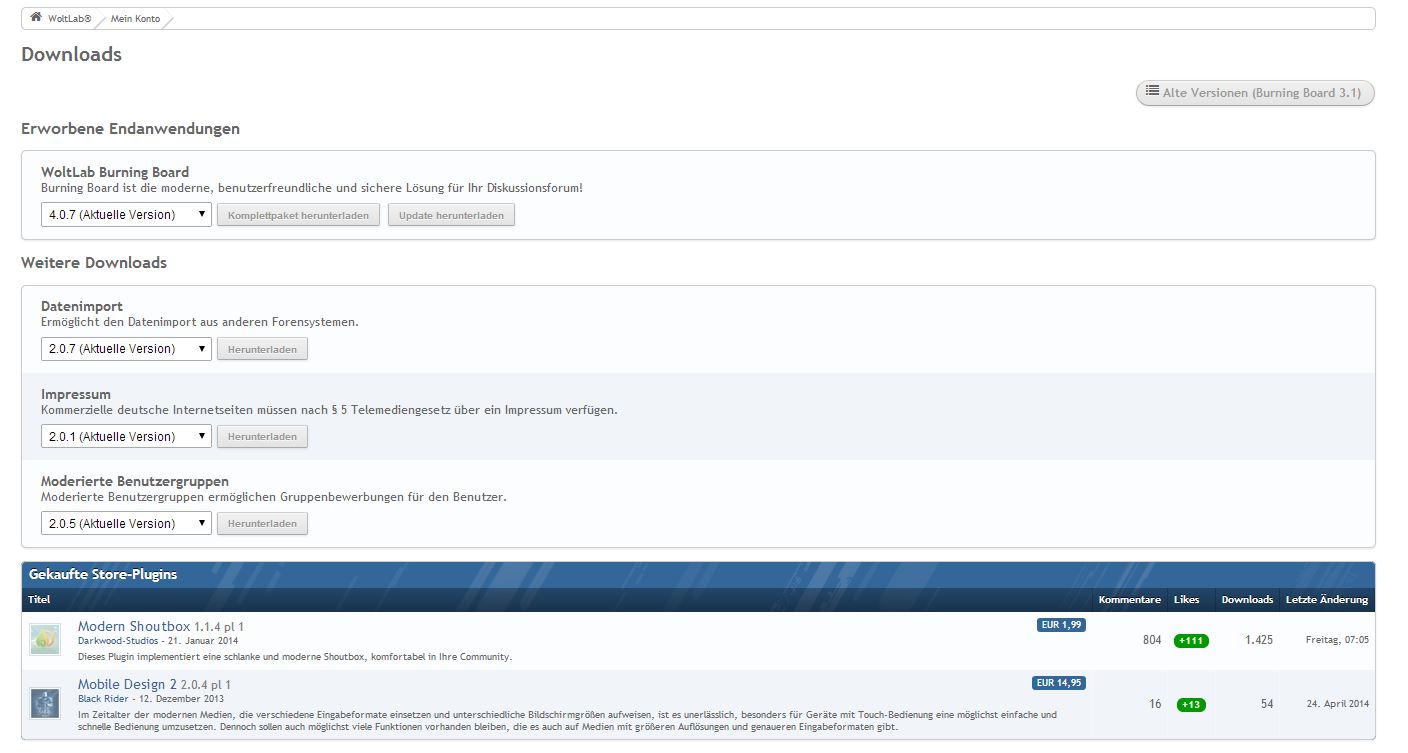Sort plugins by the Letzte Änderung column
The width and height of the screenshot is (1408, 753).
point(1326,600)
